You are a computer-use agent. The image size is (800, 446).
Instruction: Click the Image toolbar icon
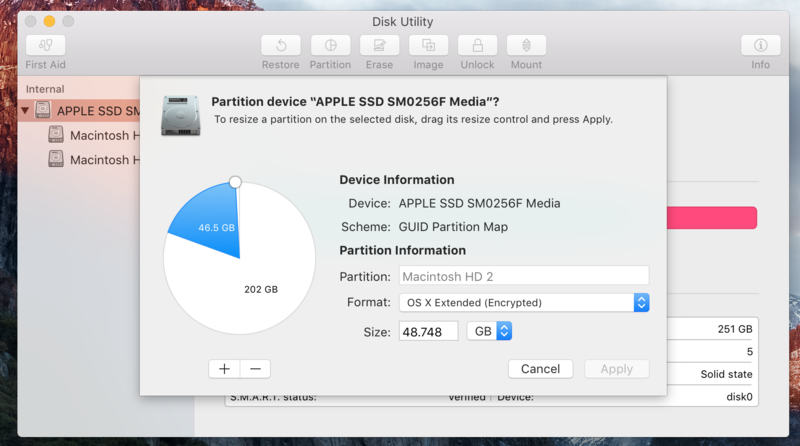click(428, 45)
